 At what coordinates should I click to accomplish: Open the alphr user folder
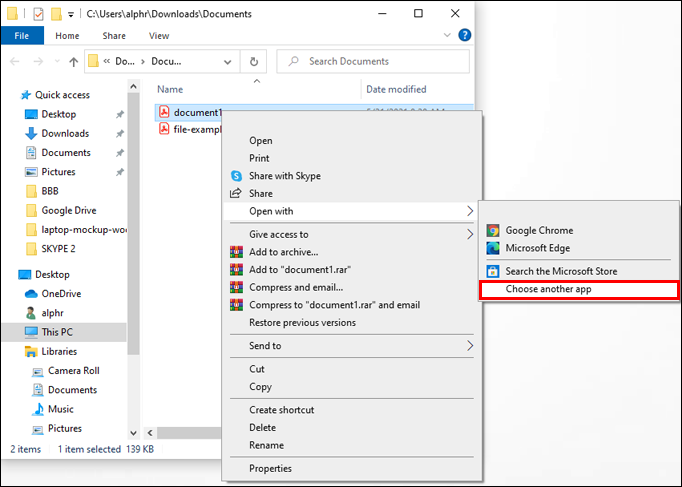coord(52,313)
